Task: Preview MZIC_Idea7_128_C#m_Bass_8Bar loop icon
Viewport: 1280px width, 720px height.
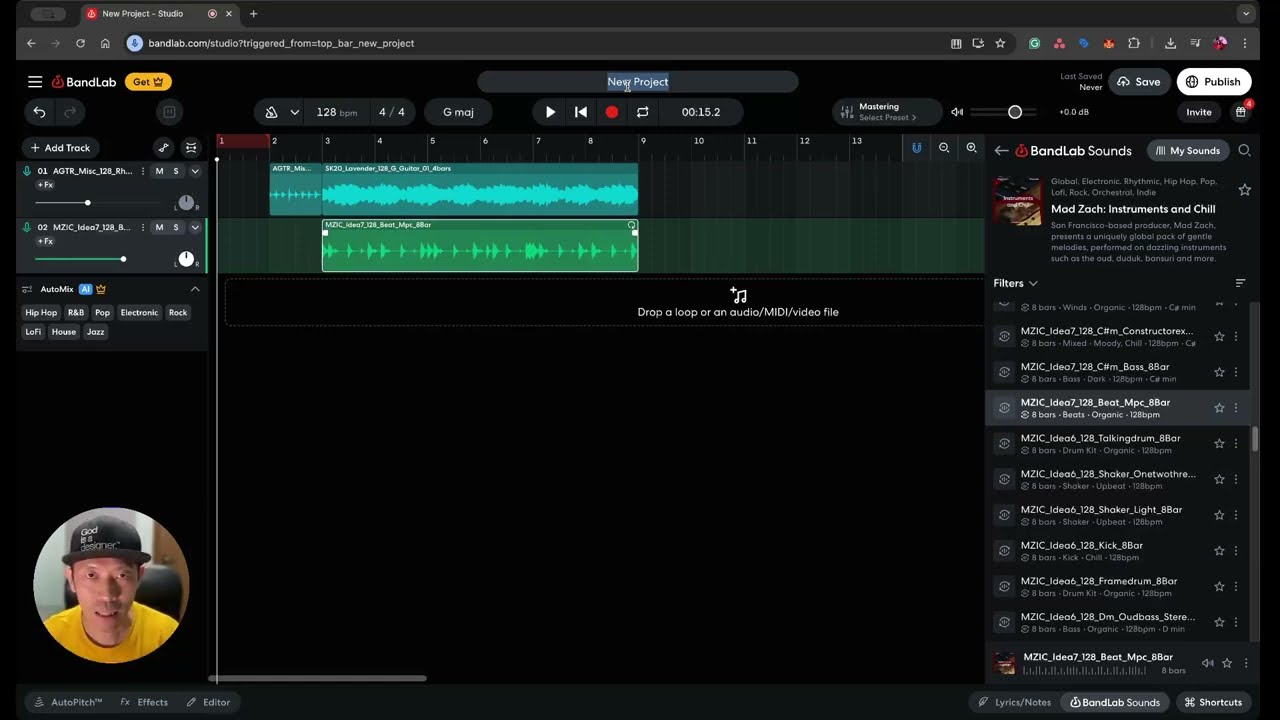Action: point(1004,372)
